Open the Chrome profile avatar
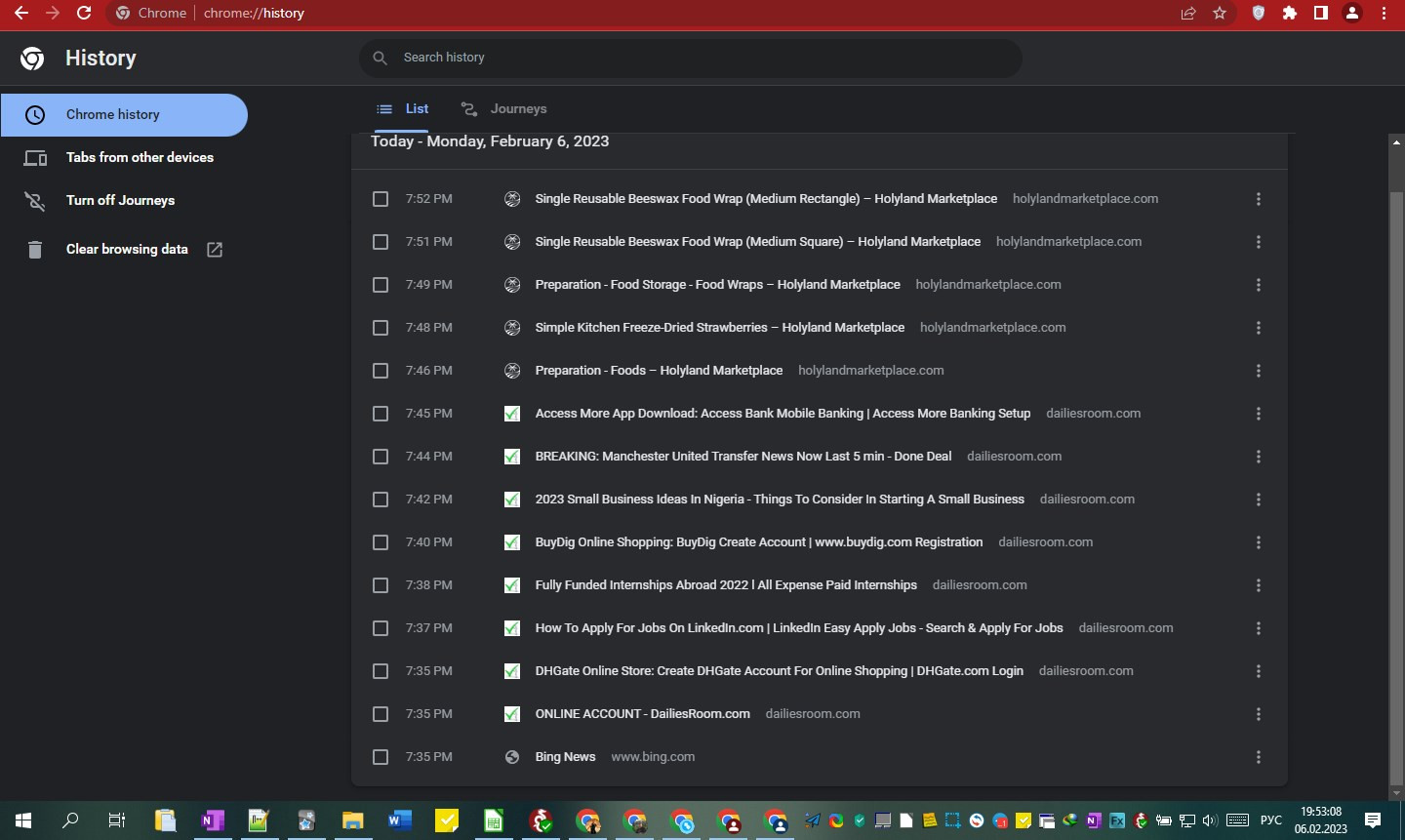 [1352, 13]
